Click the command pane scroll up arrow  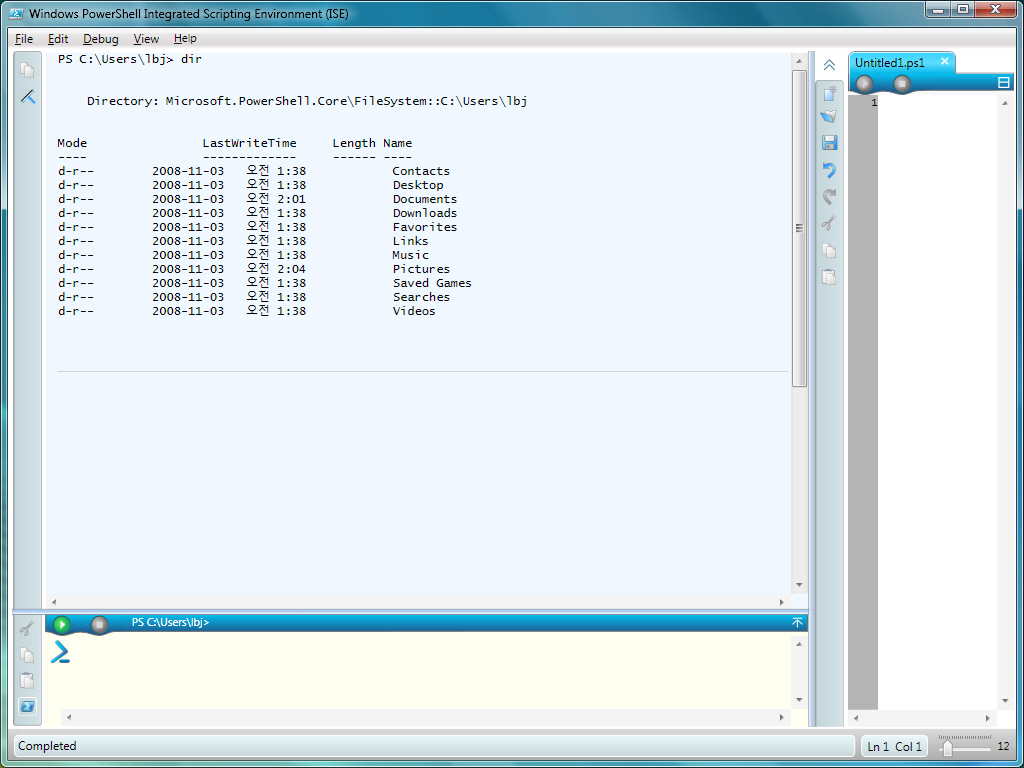click(x=799, y=644)
